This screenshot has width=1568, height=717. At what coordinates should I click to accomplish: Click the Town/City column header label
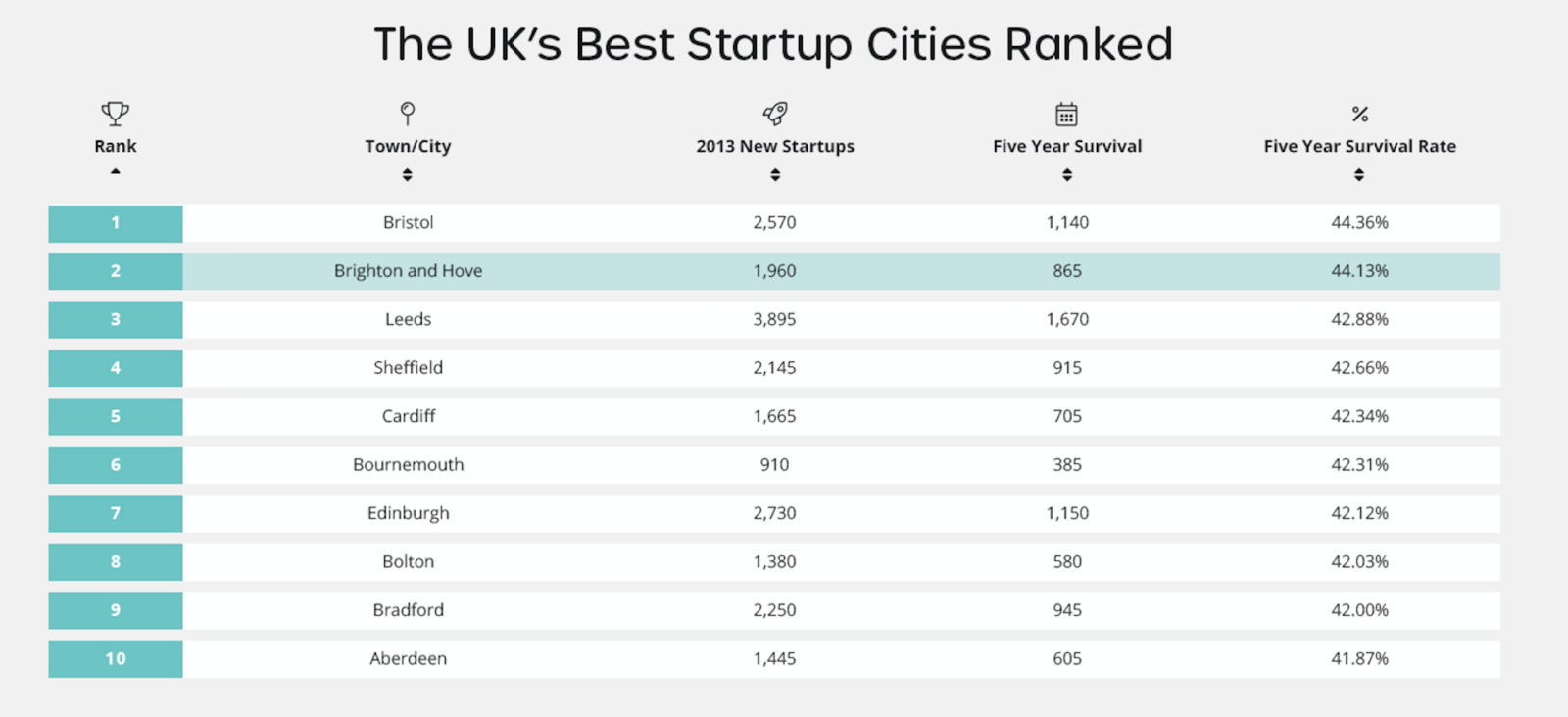pyautogui.click(x=408, y=146)
